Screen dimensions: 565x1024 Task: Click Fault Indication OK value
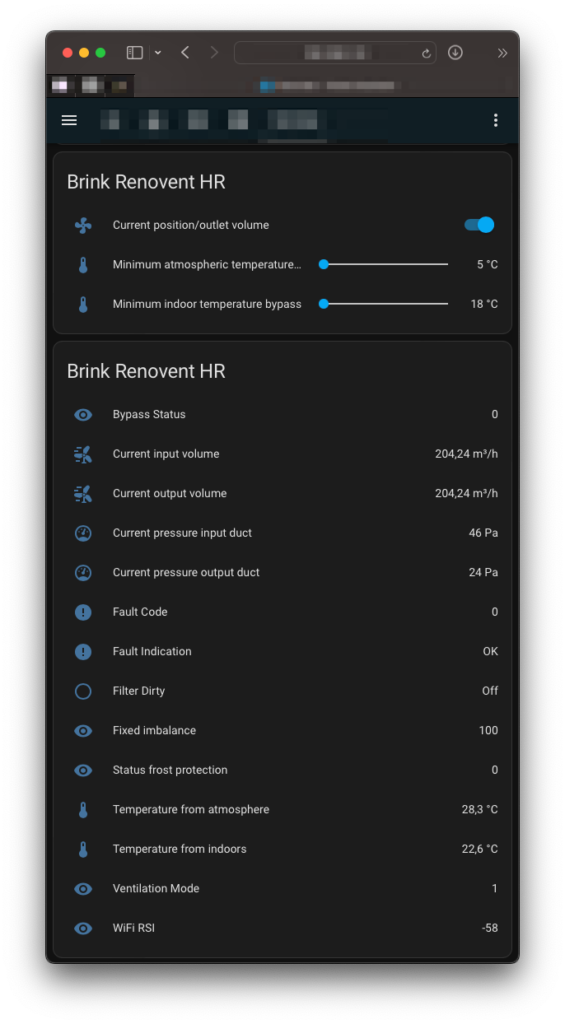pyautogui.click(x=491, y=652)
